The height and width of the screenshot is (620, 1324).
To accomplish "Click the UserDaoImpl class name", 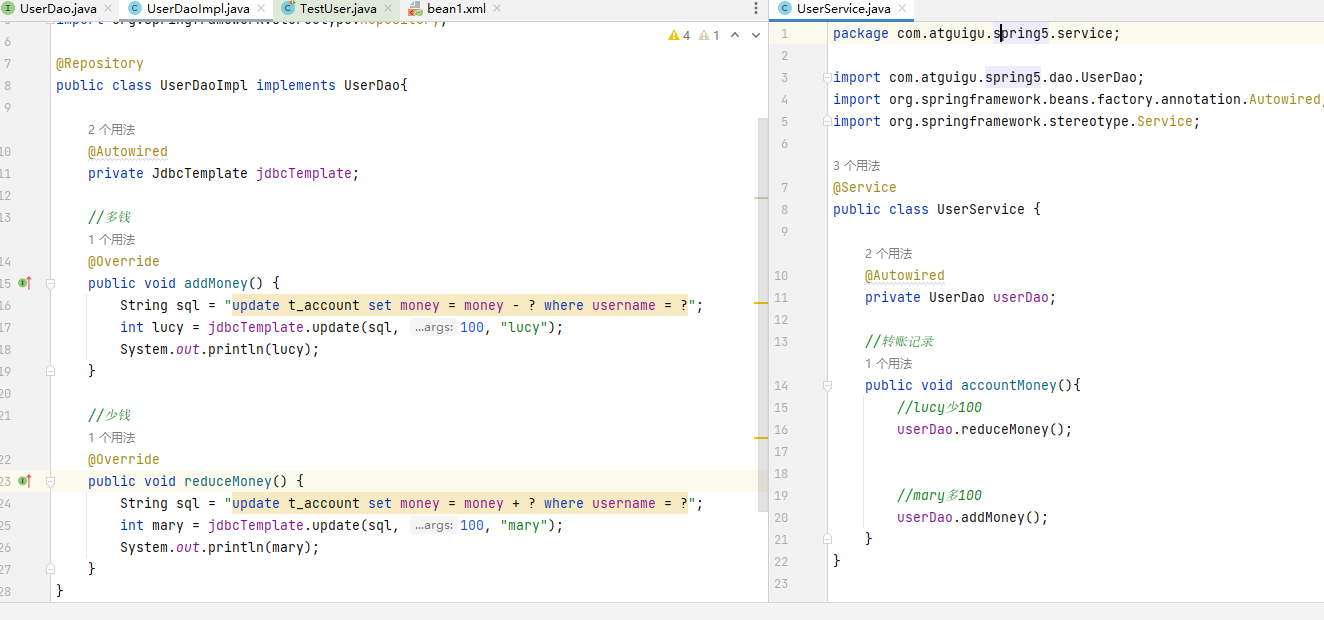I will [x=204, y=85].
